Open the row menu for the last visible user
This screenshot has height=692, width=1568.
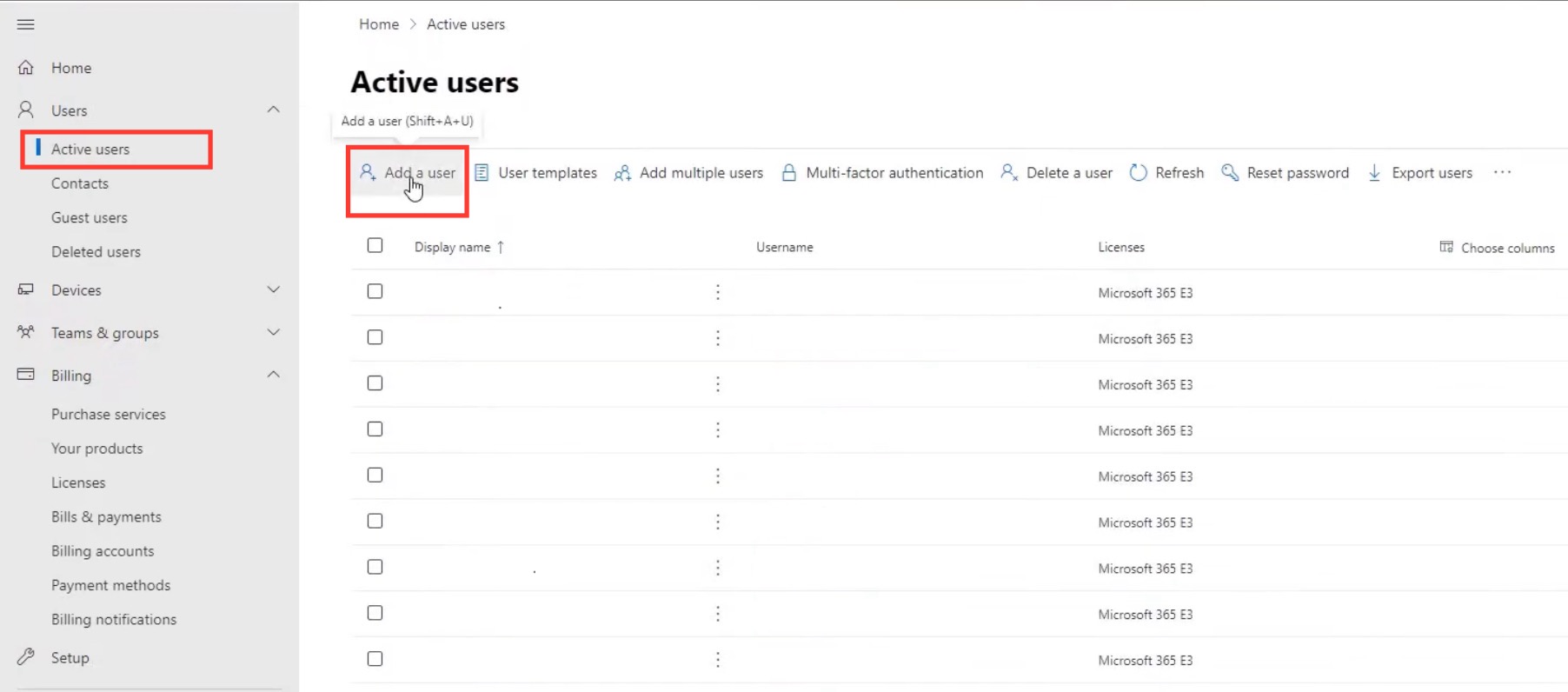(x=718, y=661)
